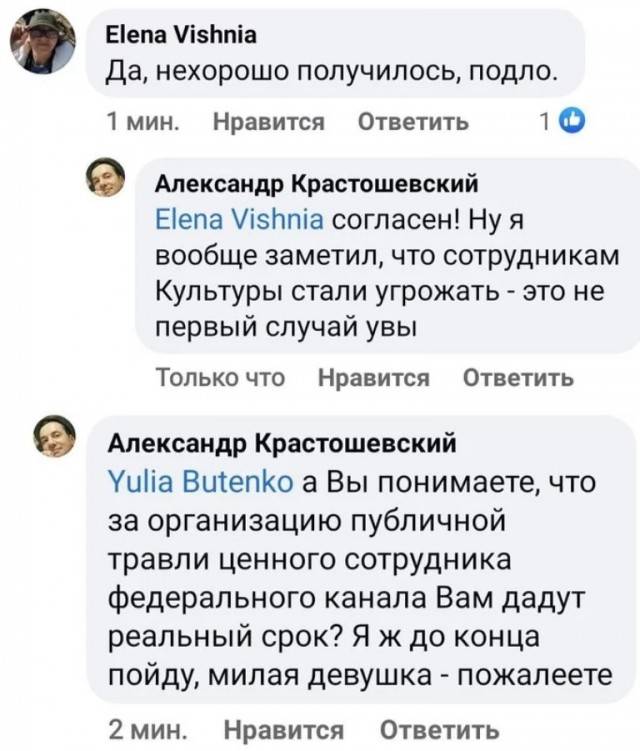This screenshot has height=751, width=640.
Task: View reaction count '1' on first comment
Action: [x=545, y=122]
